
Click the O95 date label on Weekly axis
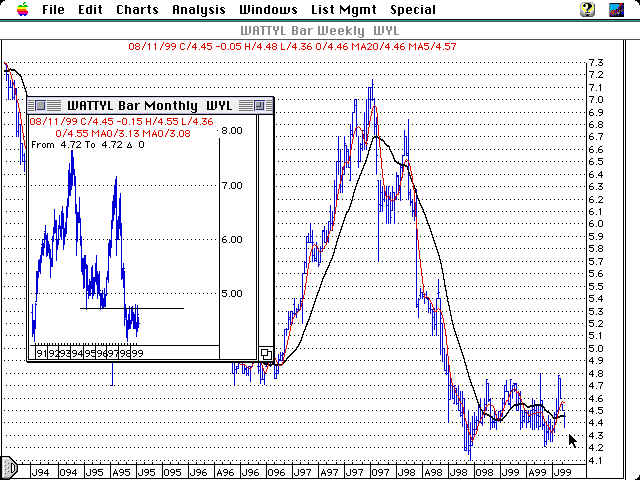tap(172, 473)
